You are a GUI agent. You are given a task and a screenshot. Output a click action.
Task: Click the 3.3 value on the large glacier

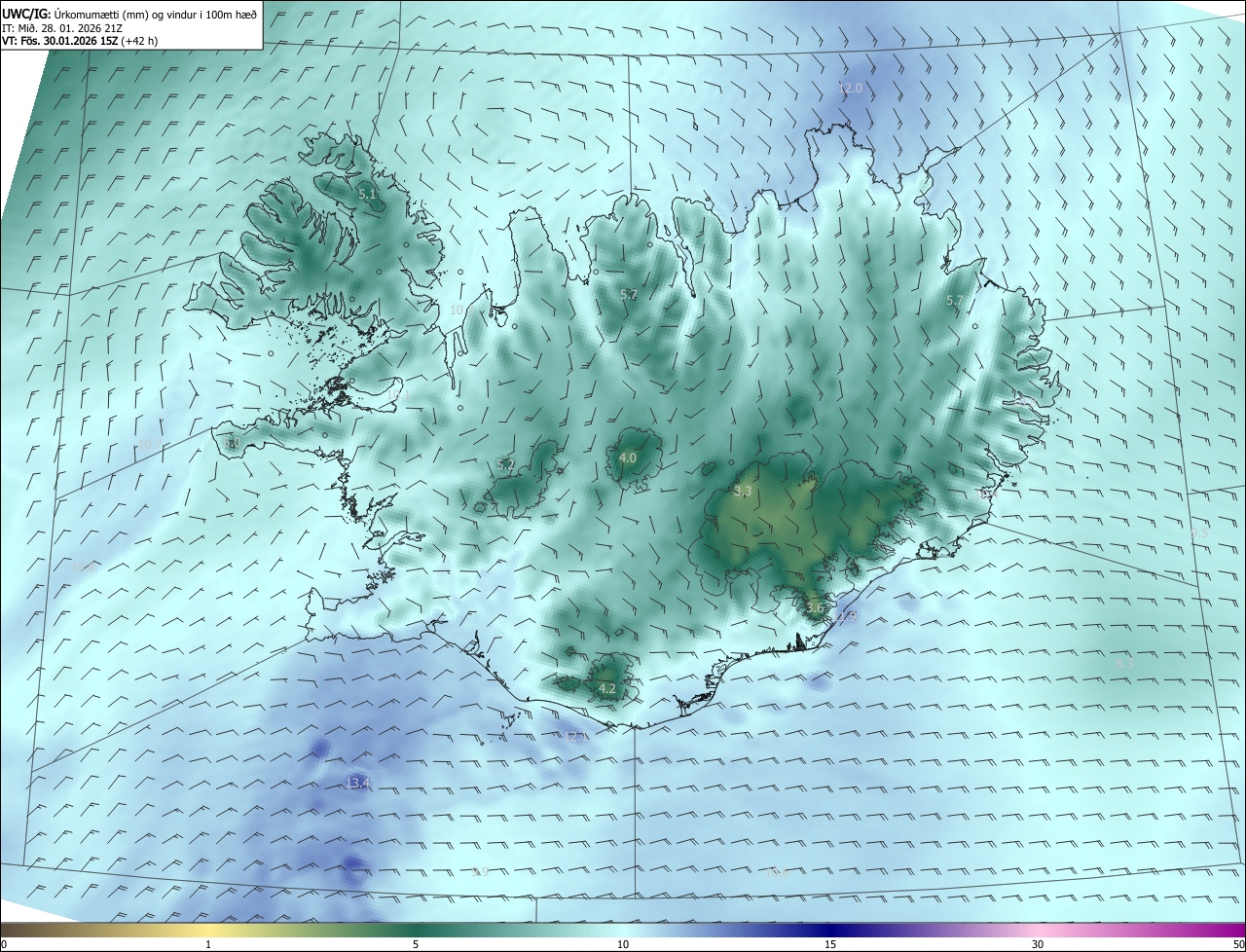(x=743, y=492)
